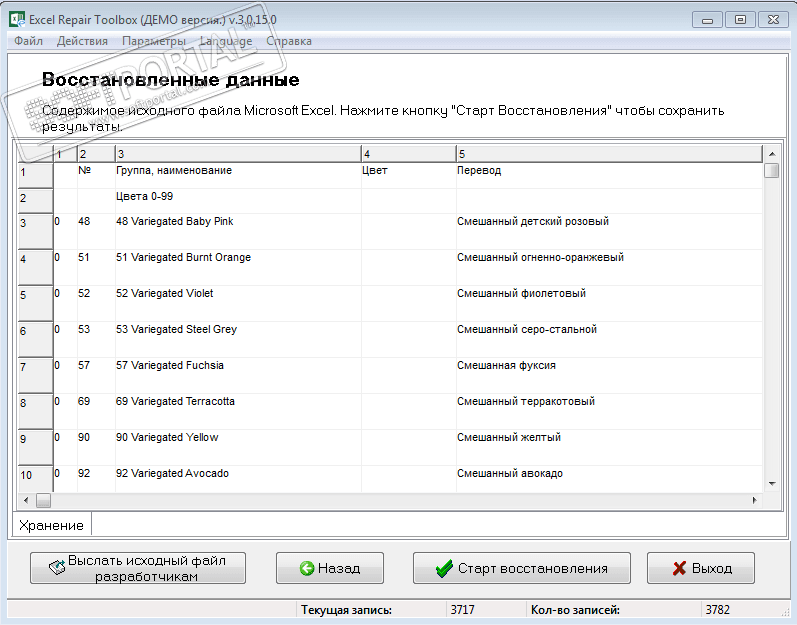
Task: Click the Excel Repair Toolbox title icon
Action: (17, 19)
